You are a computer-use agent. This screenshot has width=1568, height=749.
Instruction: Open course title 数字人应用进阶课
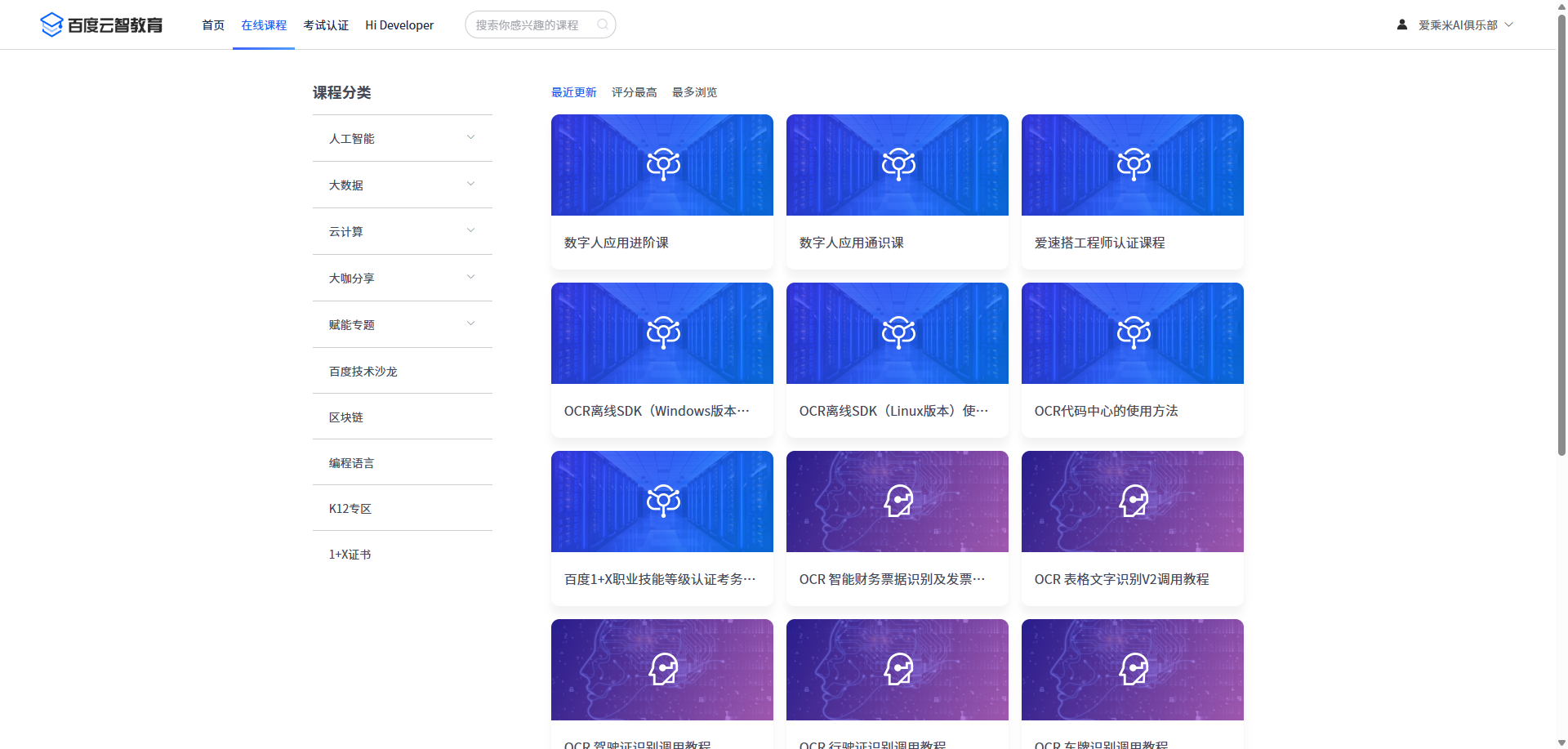tap(617, 243)
